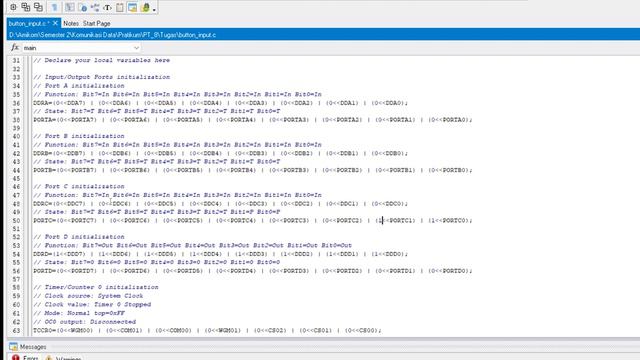Toggle the highlighted blue pilcrow toolbar icon
The height and width of the screenshot is (360, 640).
54,7
